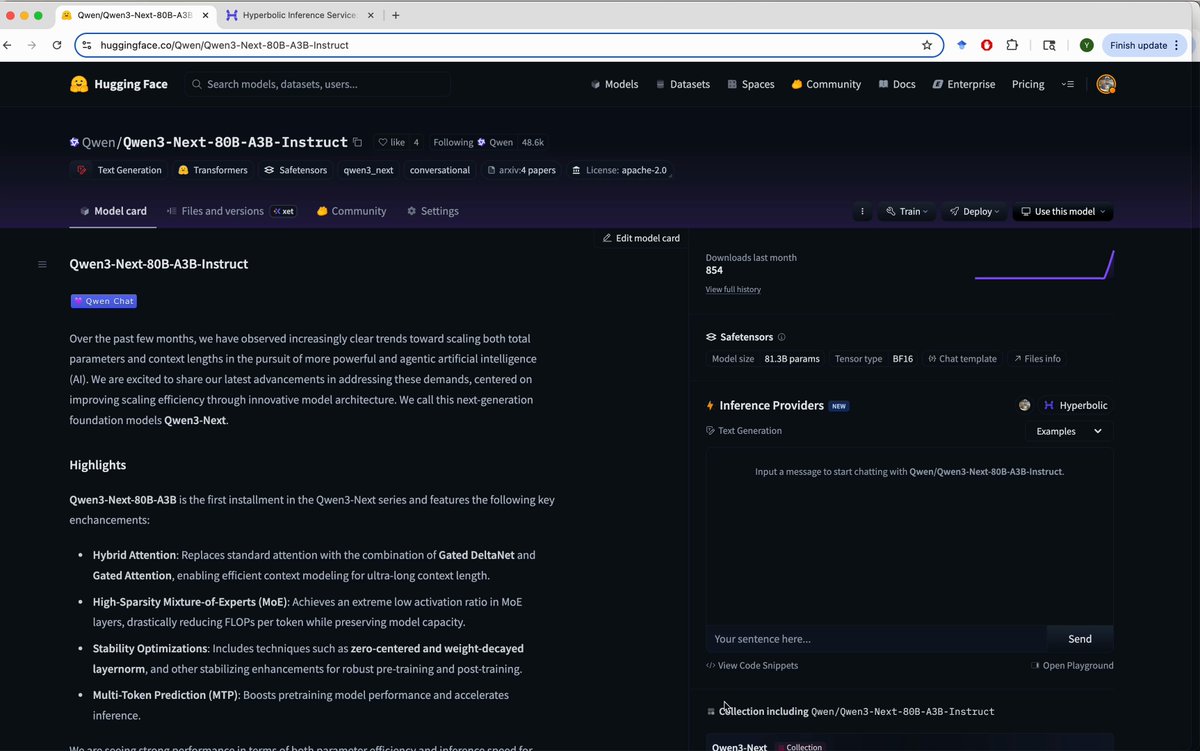Click View full history link
This screenshot has width=1200, height=751.
[733, 290]
